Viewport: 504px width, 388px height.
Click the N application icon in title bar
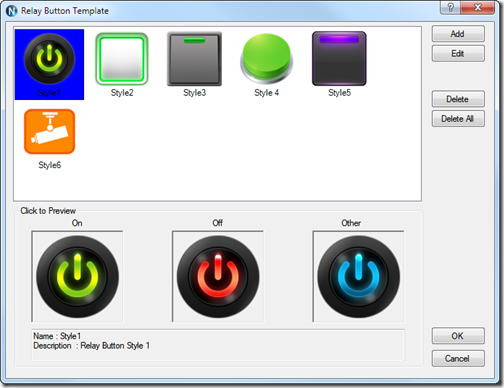[x=12, y=11]
